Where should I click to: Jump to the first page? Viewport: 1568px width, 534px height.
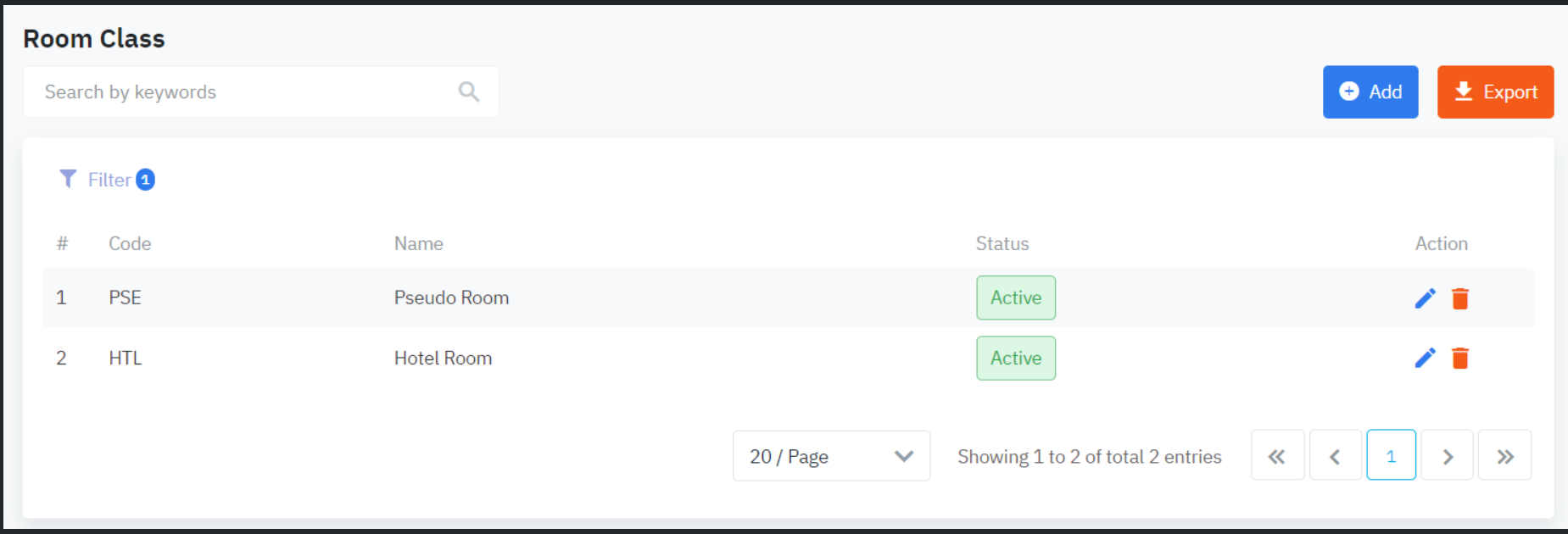point(1276,456)
